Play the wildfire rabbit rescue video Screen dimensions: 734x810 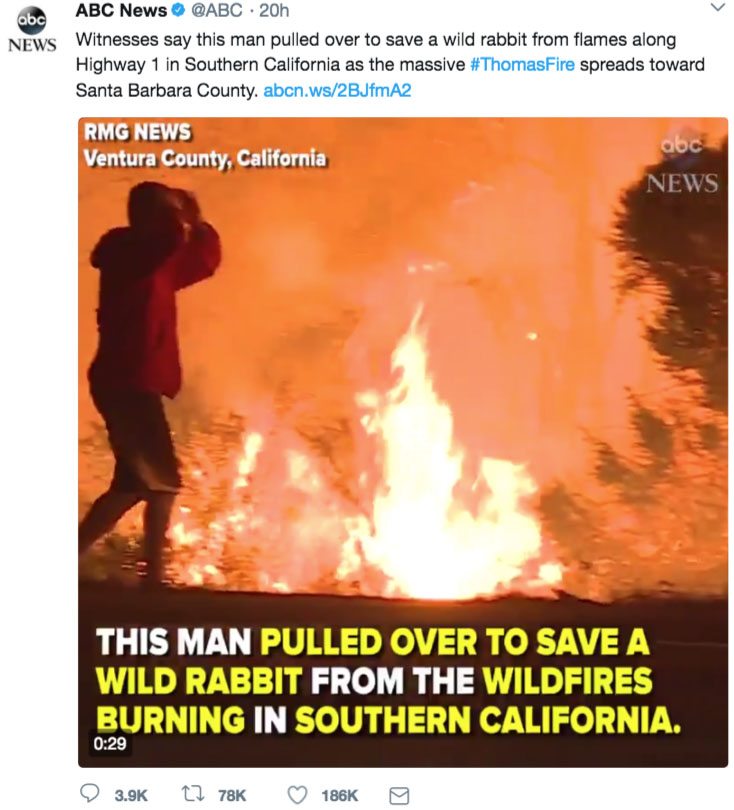coord(403,442)
